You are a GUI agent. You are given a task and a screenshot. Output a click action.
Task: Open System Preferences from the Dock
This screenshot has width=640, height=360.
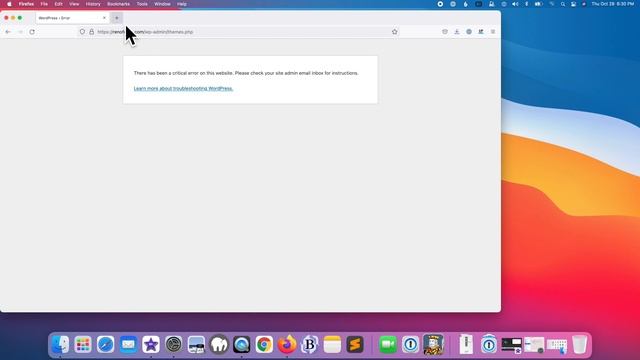click(x=173, y=344)
